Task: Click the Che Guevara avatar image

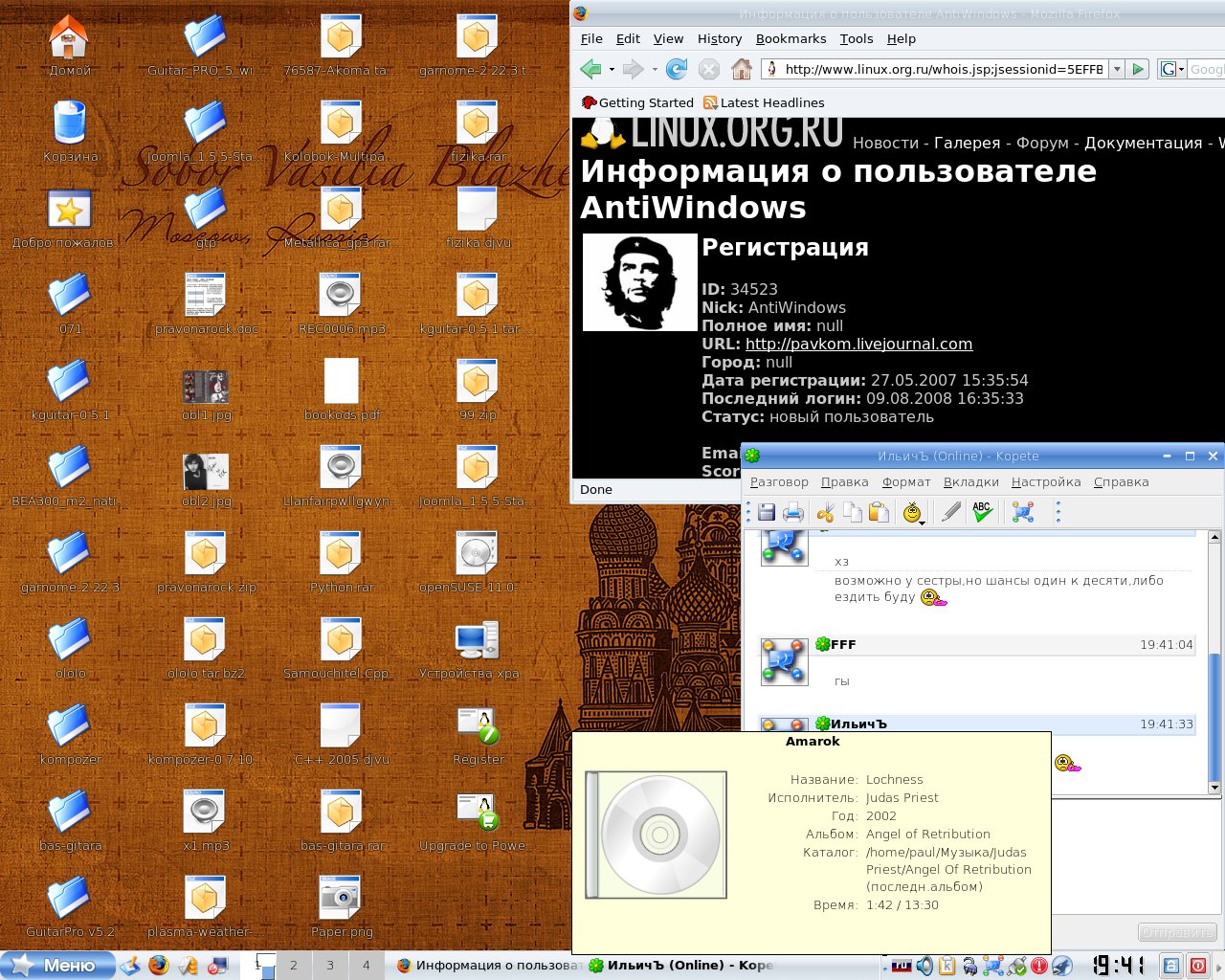Action: tap(640, 282)
